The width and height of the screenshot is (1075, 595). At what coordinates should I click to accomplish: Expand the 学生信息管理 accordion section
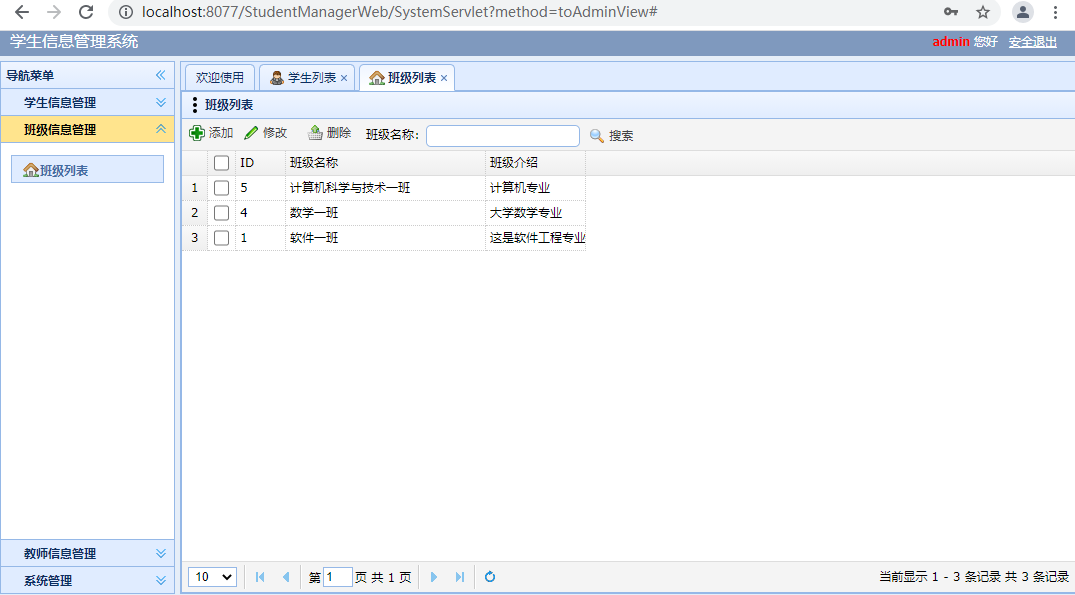(x=87, y=103)
